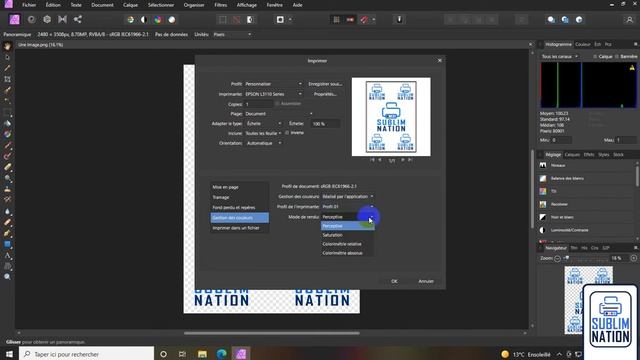Choose Colorimétrie absolue rendering mode

(x=347, y=253)
